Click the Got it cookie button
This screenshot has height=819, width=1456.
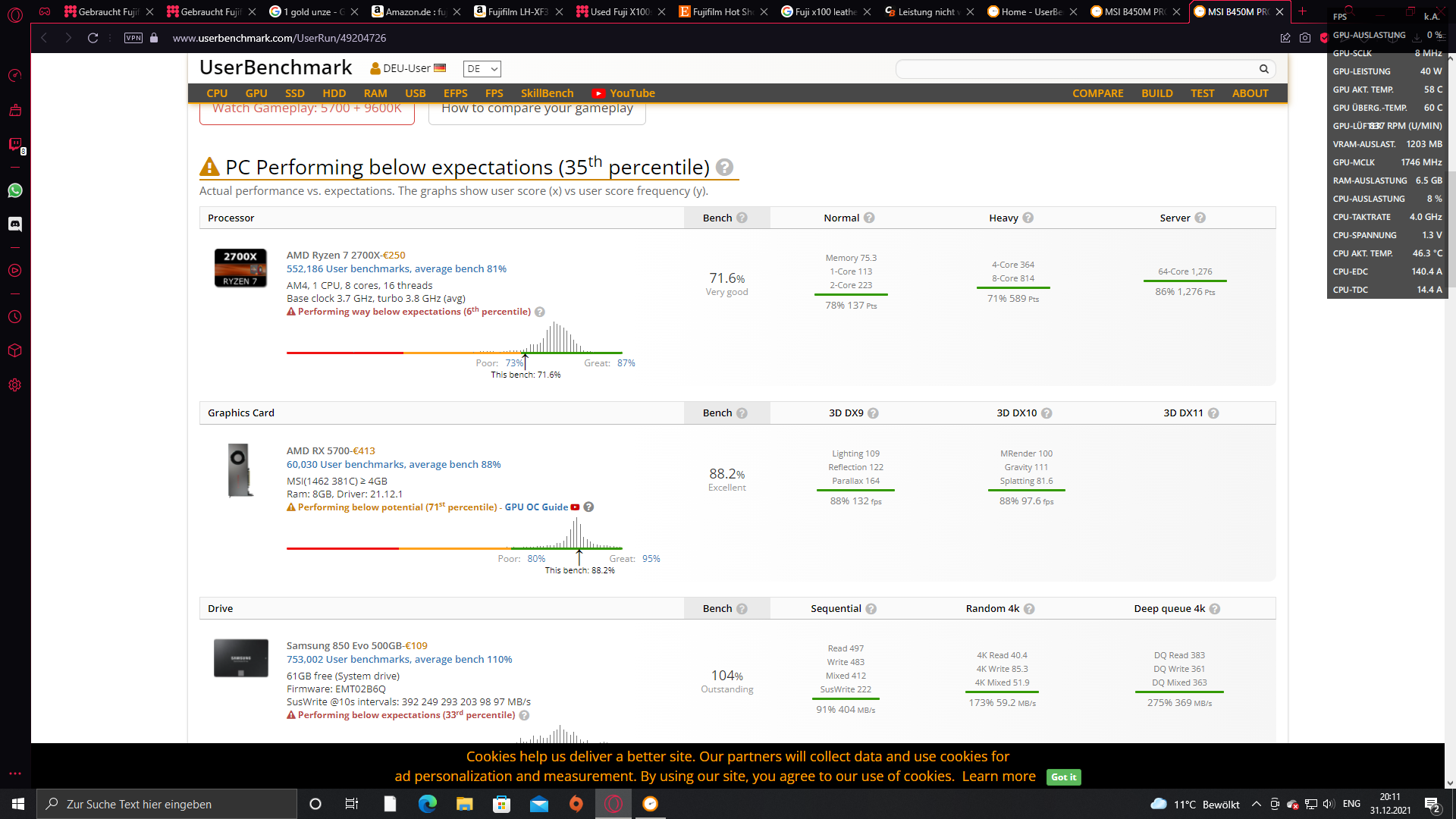[1063, 777]
